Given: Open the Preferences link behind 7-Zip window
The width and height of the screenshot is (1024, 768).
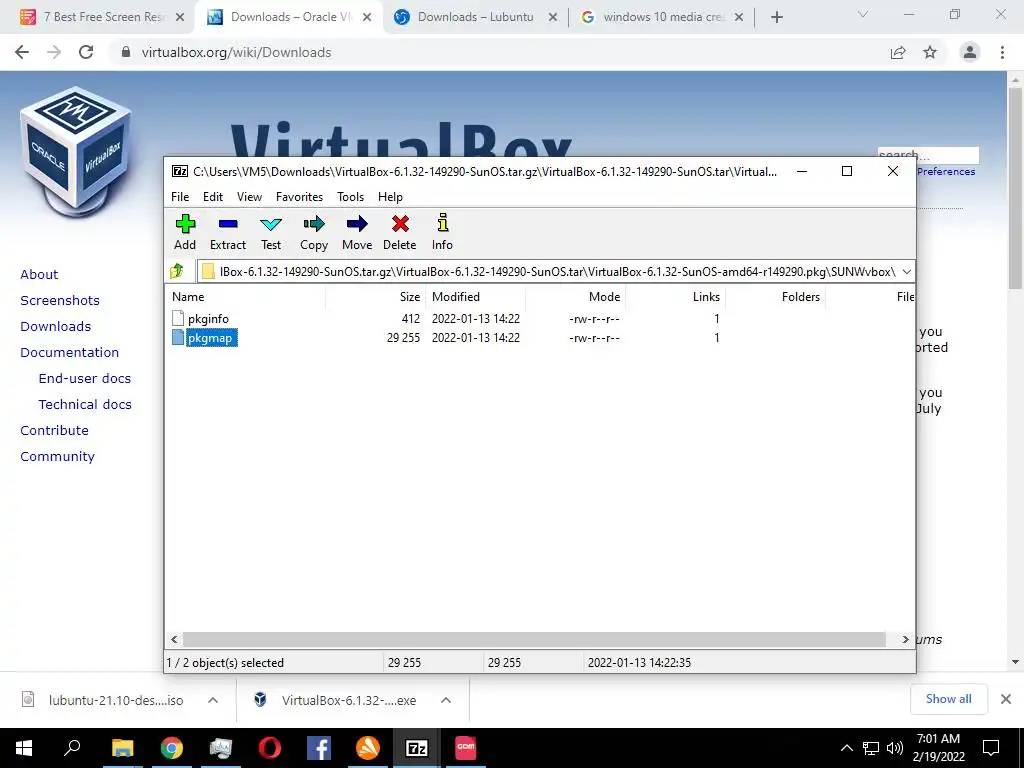Looking at the screenshot, I should [x=946, y=172].
